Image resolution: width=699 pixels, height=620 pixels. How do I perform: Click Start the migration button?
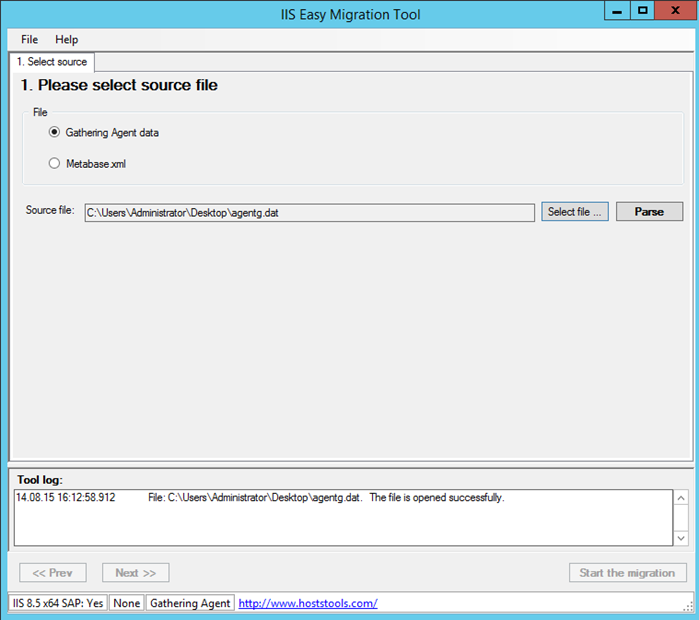pyautogui.click(x=628, y=573)
